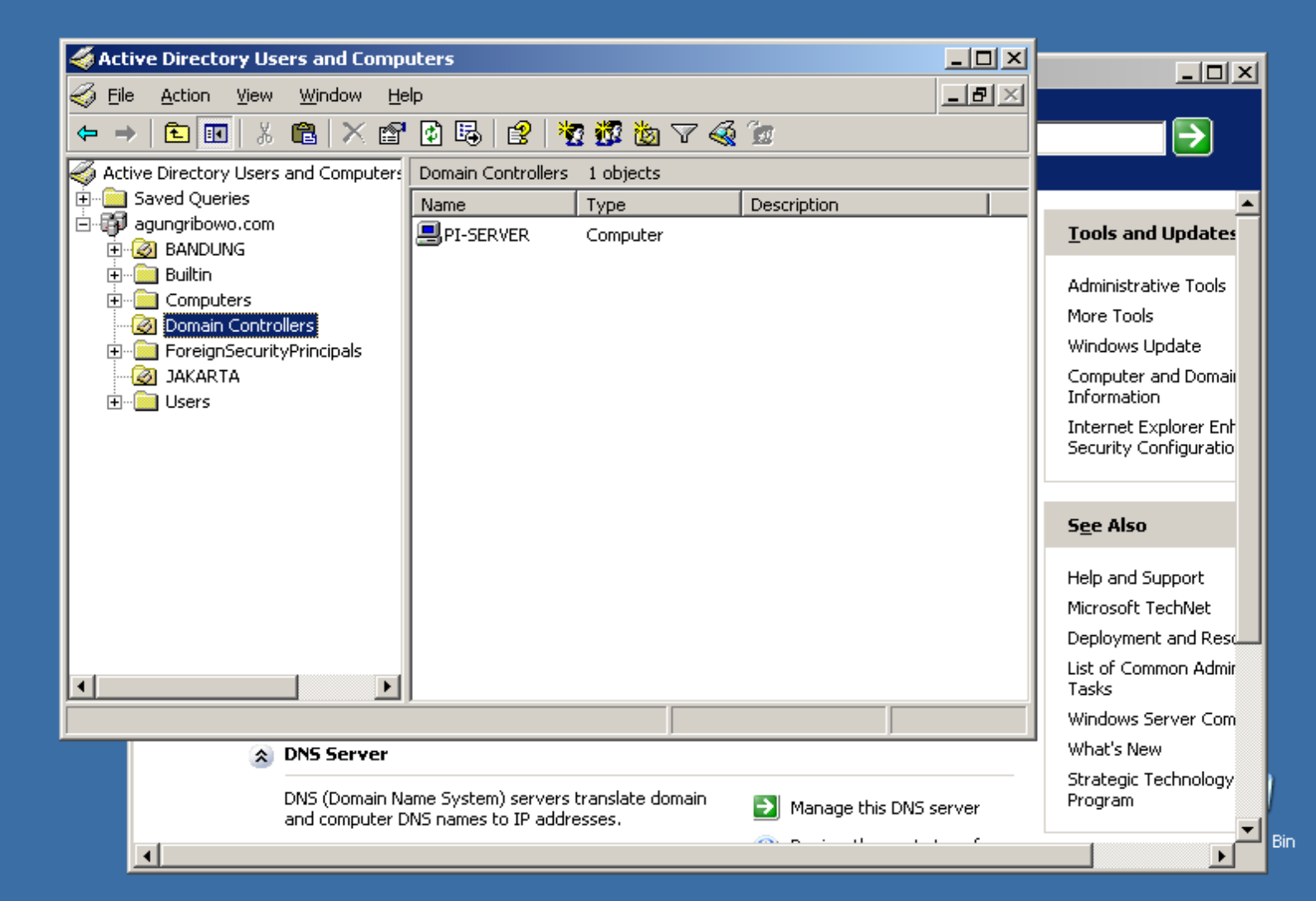Go up one level with folder icon

pyautogui.click(x=176, y=133)
